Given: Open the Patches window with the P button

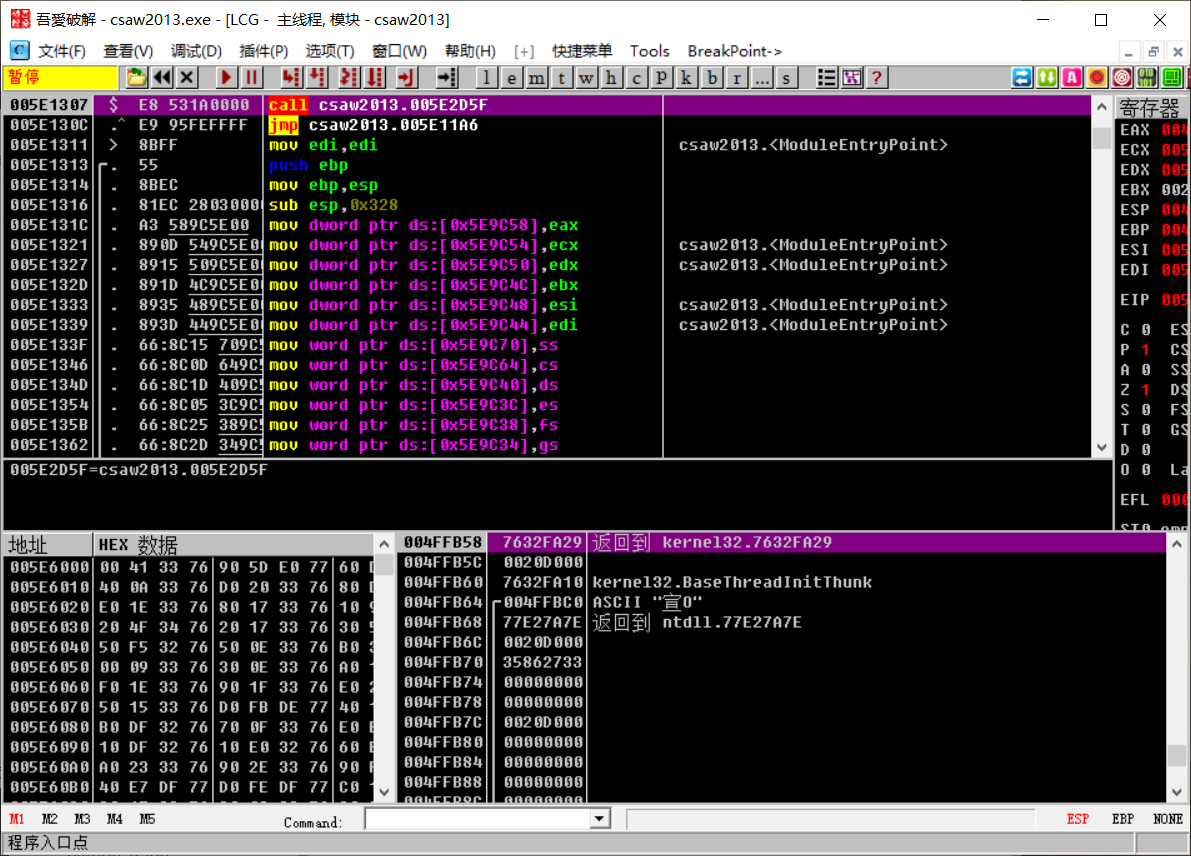Looking at the screenshot, I should (662, 77).
